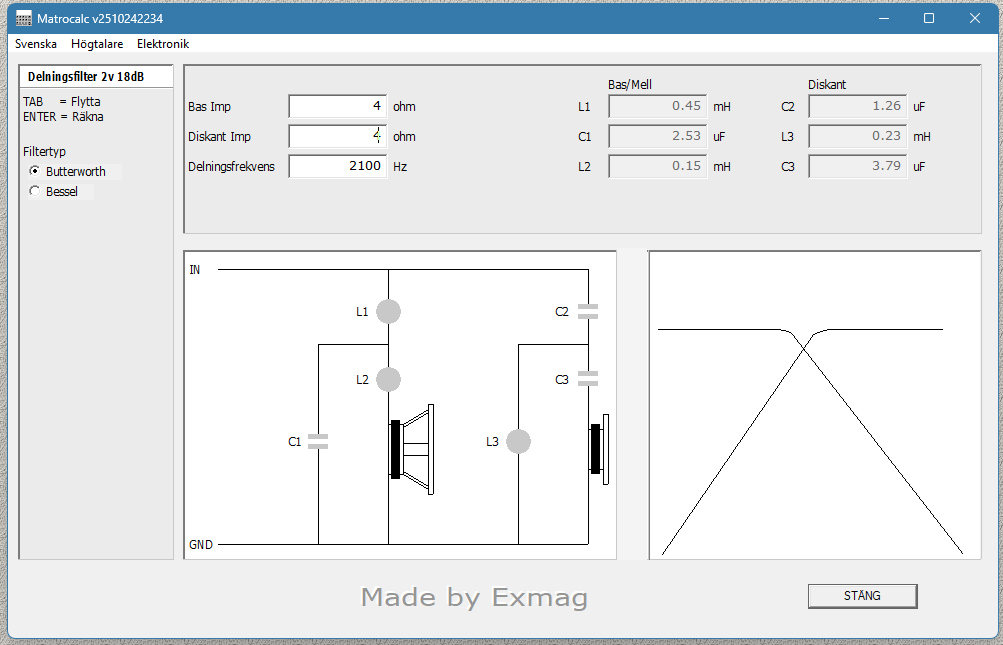The height and width of the screenshot is (645, 1003).
Task: Click the L1 inductor symbol in the schematic
Action: (x=388, y=311)
